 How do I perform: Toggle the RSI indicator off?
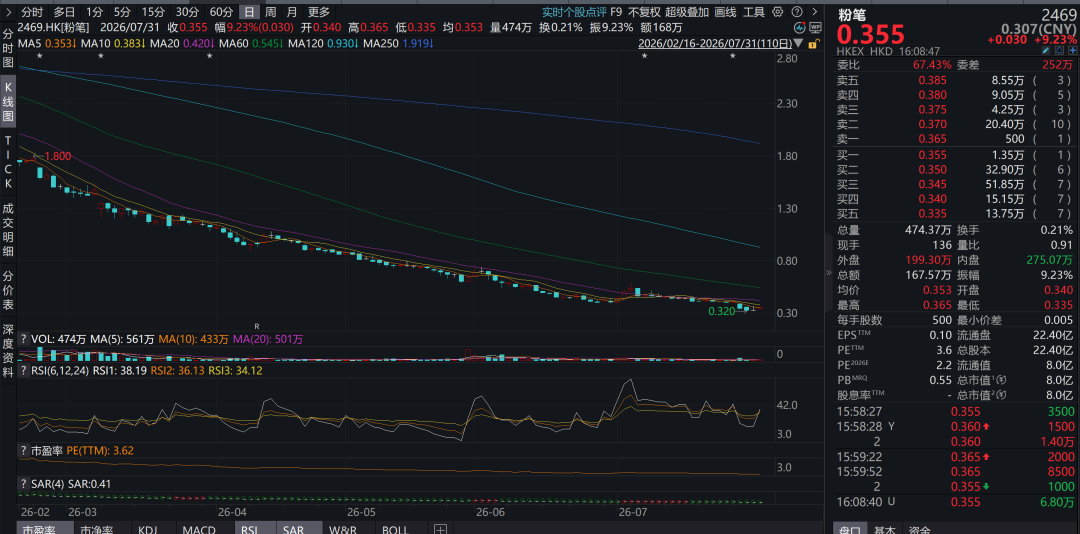(x=249, y=529)
